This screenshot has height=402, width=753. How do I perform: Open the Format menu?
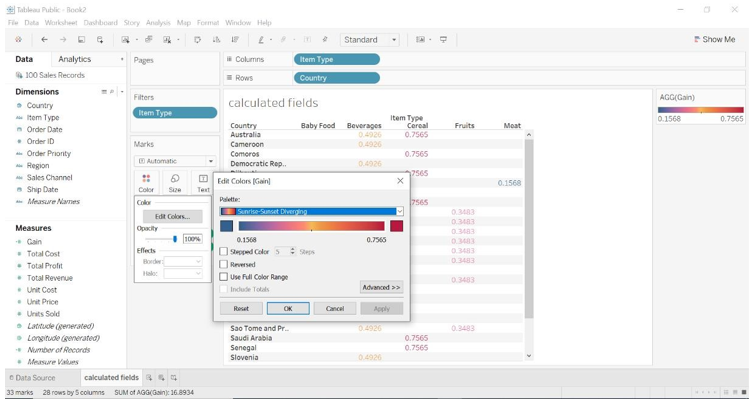(x=208, y=23)
